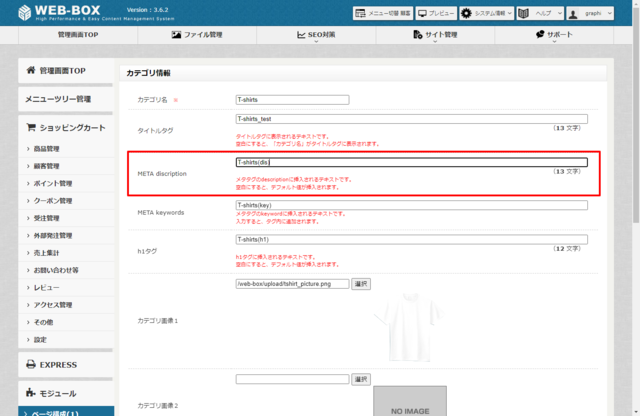Expand the サイト管理 navigation menu
This screenshot has width=640, height=416.
(x=435, y=35)
